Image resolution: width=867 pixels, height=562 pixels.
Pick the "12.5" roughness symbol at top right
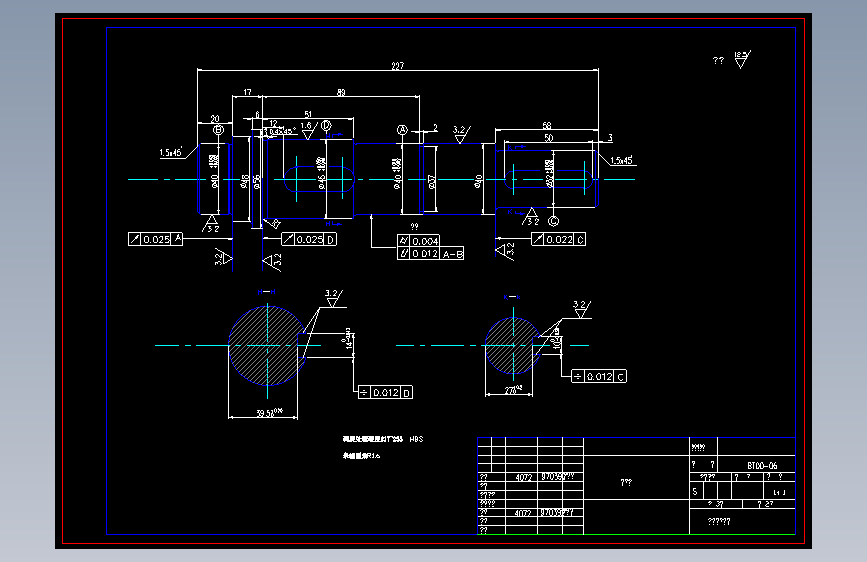[x=742, y=59]
